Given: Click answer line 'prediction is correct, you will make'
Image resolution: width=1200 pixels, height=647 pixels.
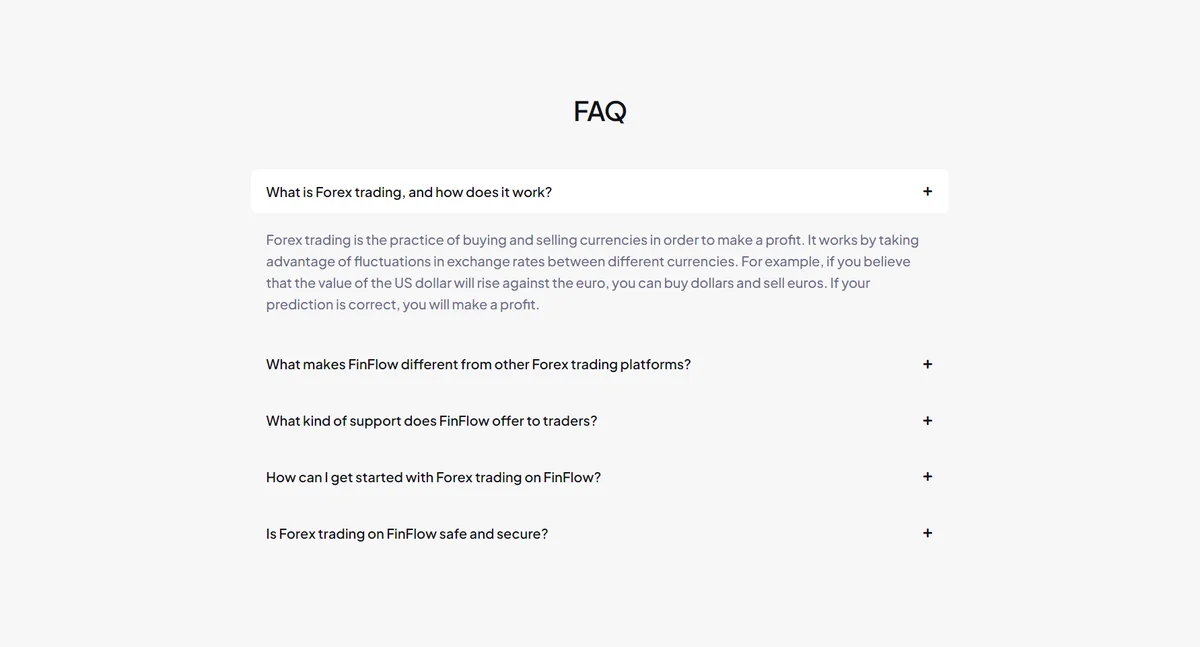Looking at the screenshot, I should pos(402,304).
